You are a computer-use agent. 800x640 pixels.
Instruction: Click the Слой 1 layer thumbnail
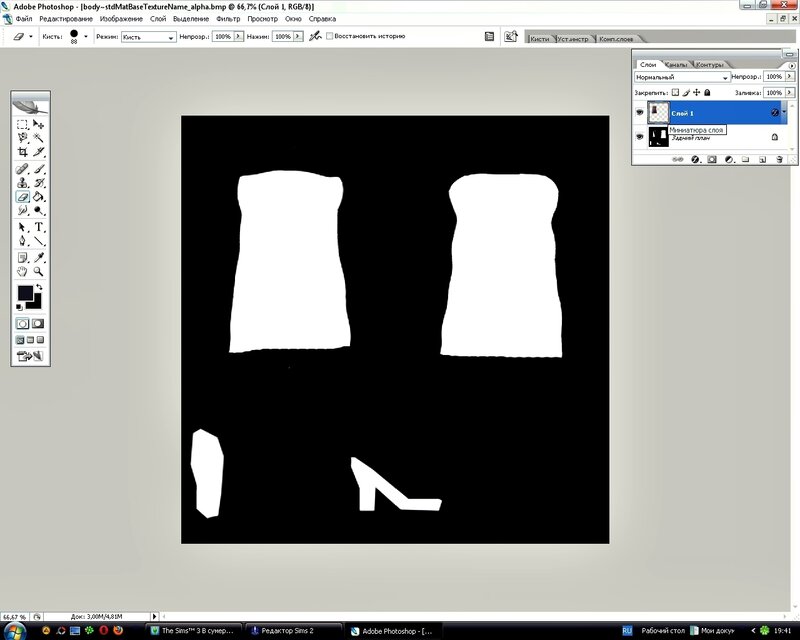[658, 114]
